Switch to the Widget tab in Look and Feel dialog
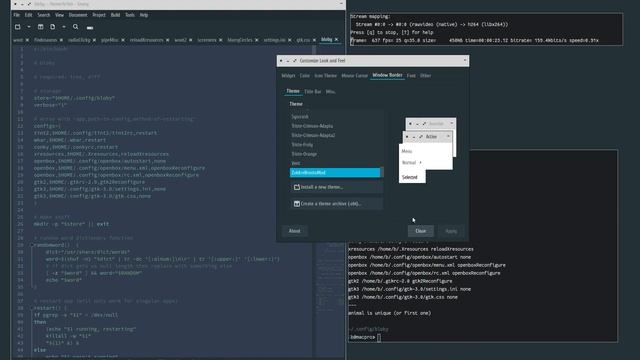Image resolution: width=640 pixels, height=360 pixels. [288, 76]
